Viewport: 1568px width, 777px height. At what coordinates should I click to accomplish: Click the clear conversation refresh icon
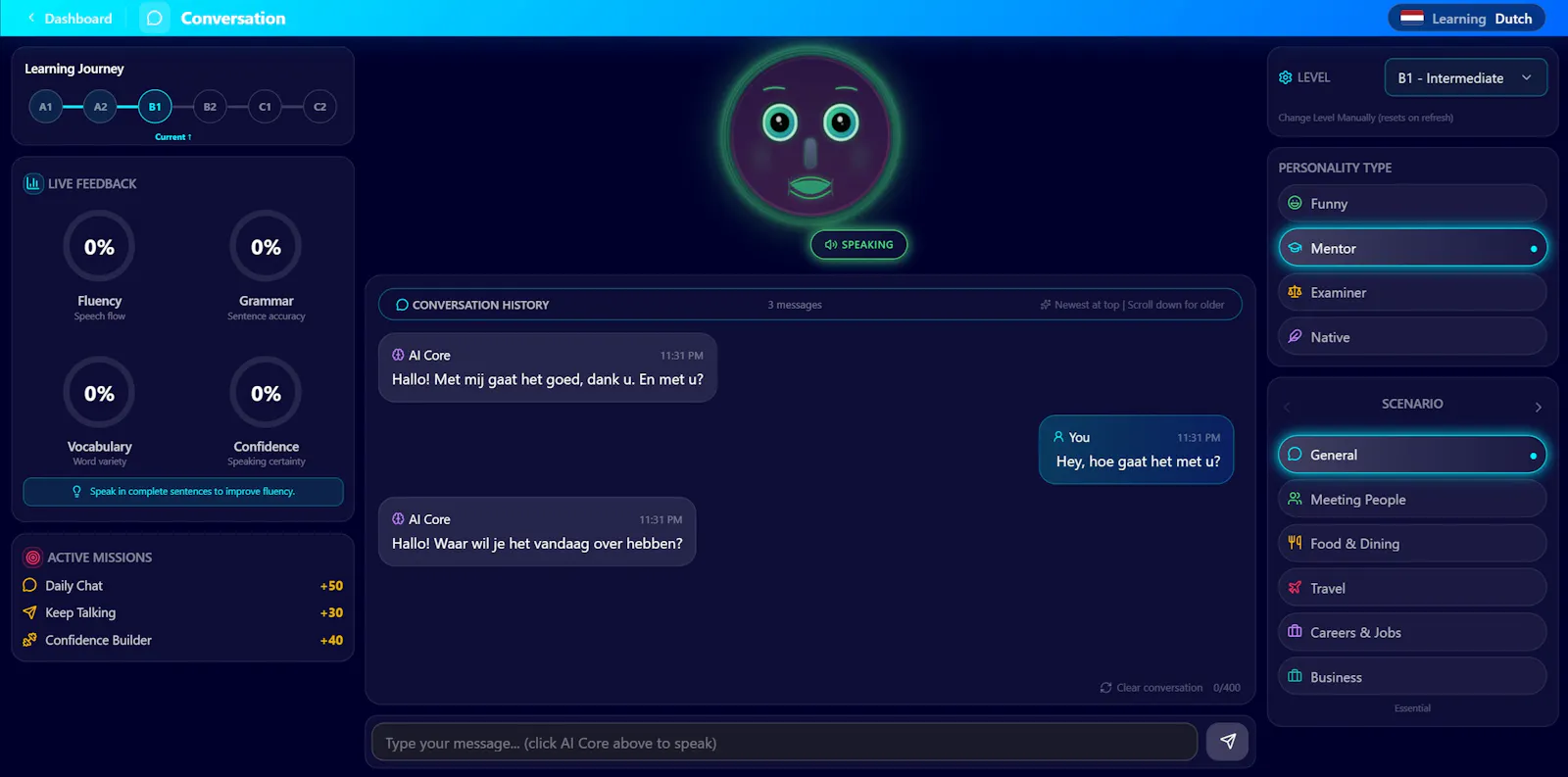coord(1106,688)
